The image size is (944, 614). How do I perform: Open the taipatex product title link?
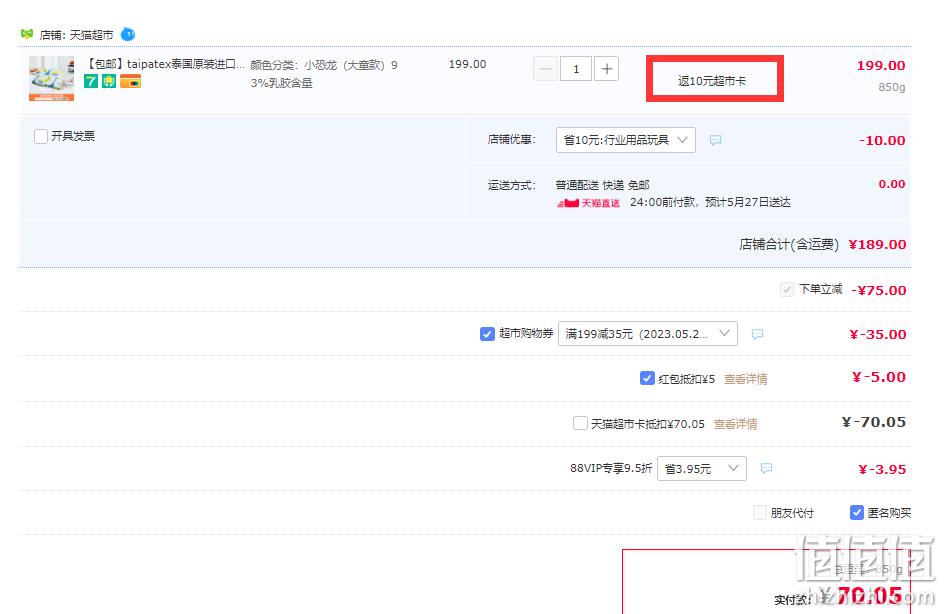[164, 64]
